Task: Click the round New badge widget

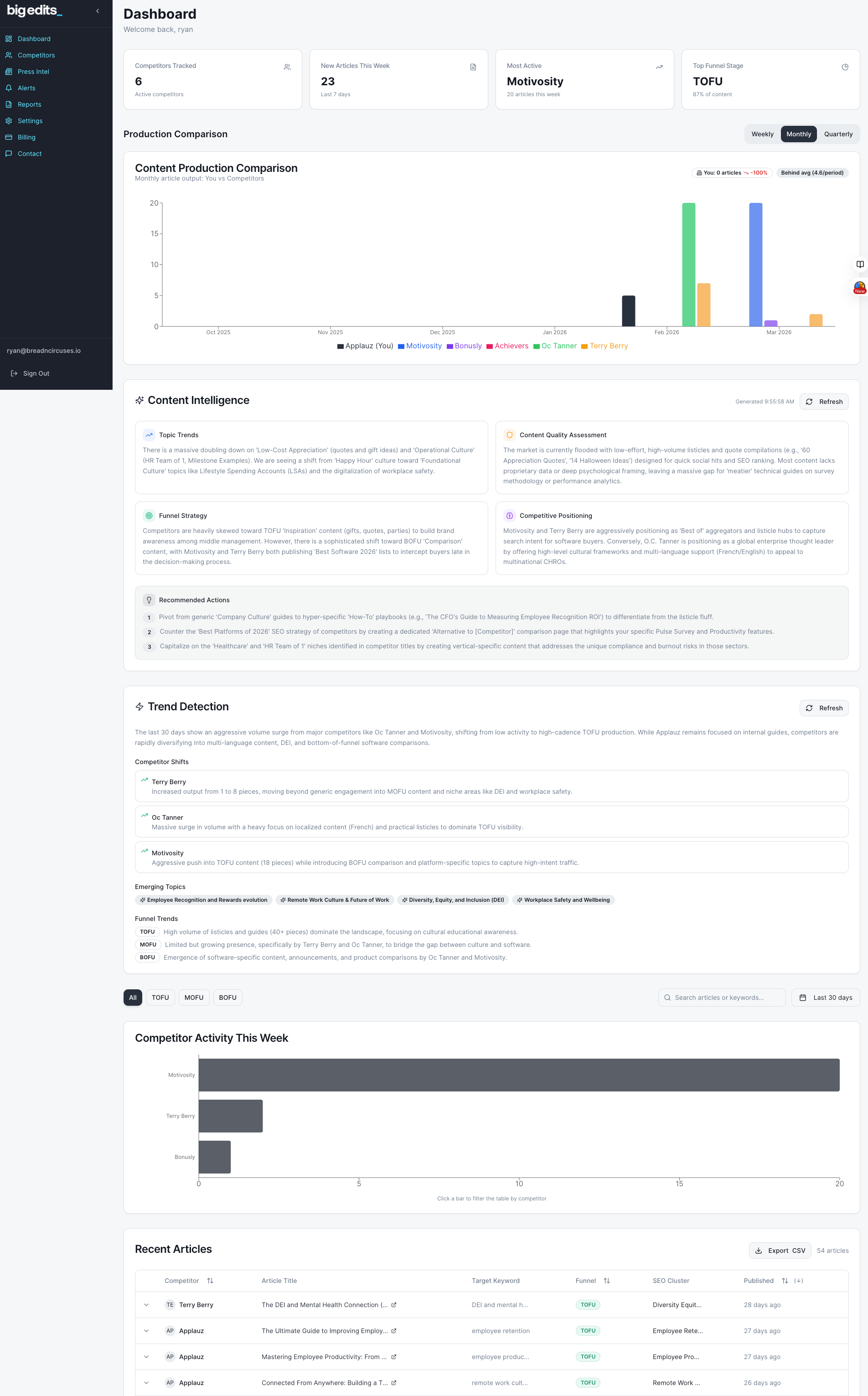Action: (x=859, y=288)
